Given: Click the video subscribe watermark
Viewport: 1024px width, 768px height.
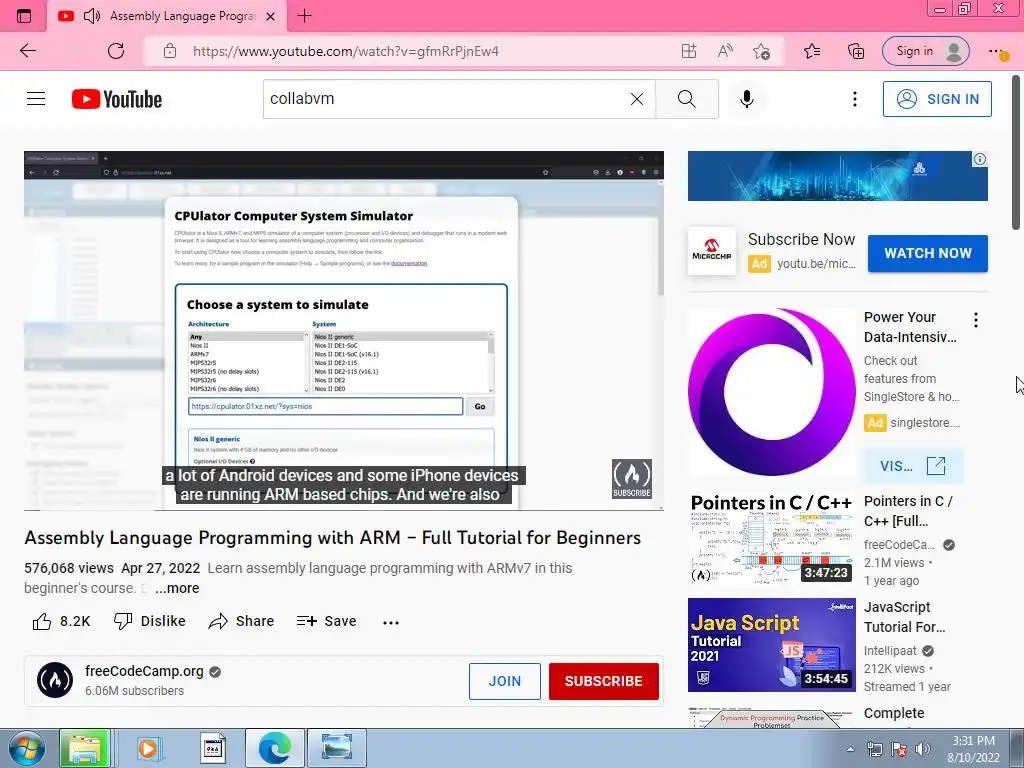Looking at the screenshot, I should pos(632,479).
